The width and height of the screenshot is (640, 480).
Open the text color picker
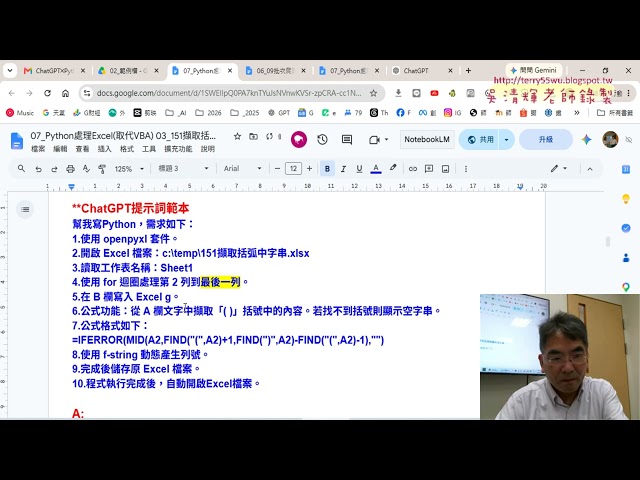coord(376,169)
